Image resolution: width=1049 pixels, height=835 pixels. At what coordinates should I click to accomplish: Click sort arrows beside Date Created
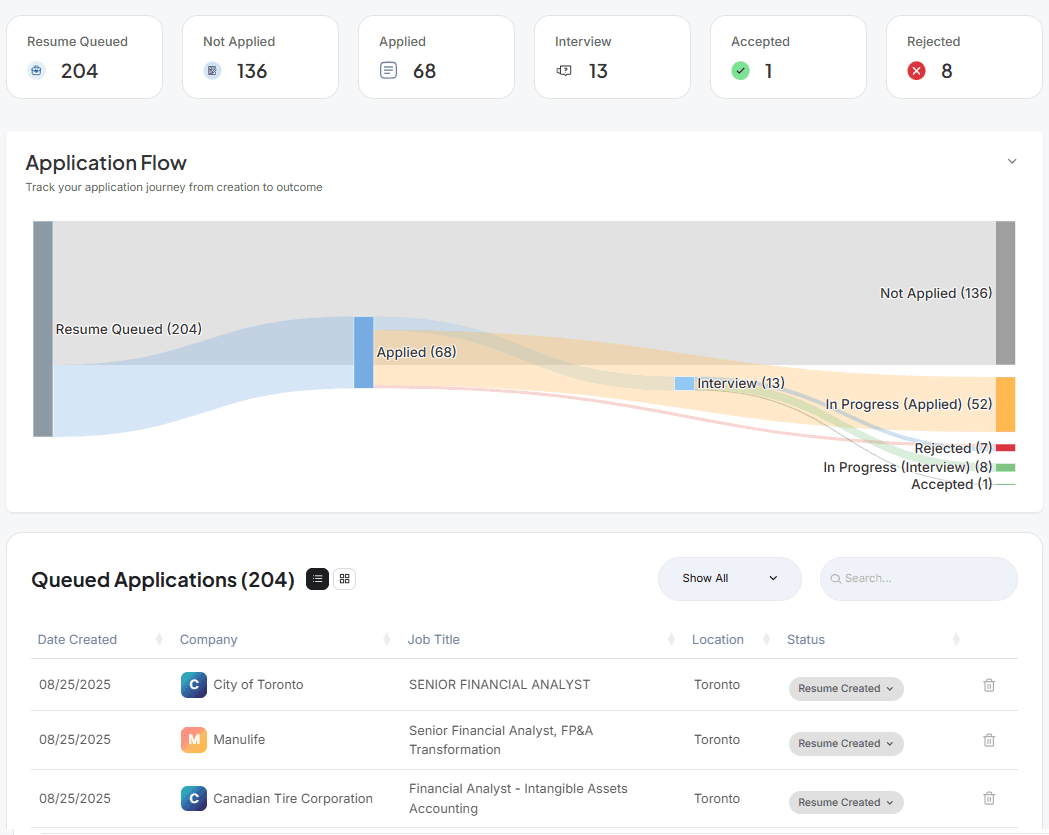point(159,640)
